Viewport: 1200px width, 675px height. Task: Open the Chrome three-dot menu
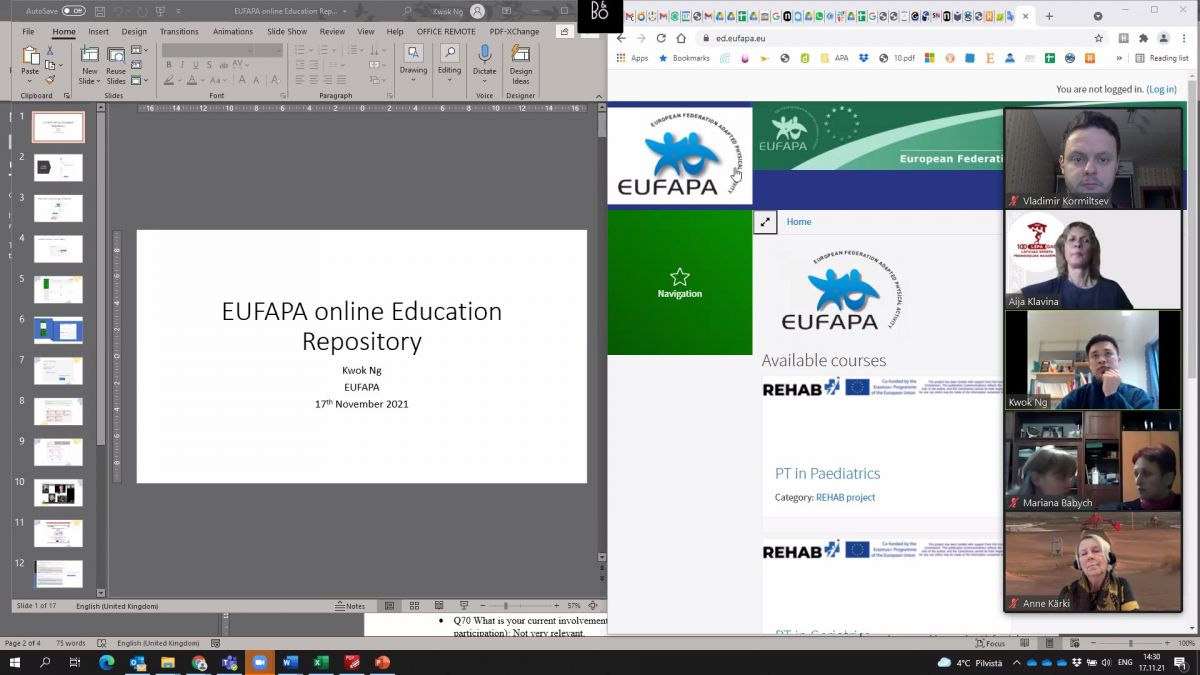(x=1184, y=38)
